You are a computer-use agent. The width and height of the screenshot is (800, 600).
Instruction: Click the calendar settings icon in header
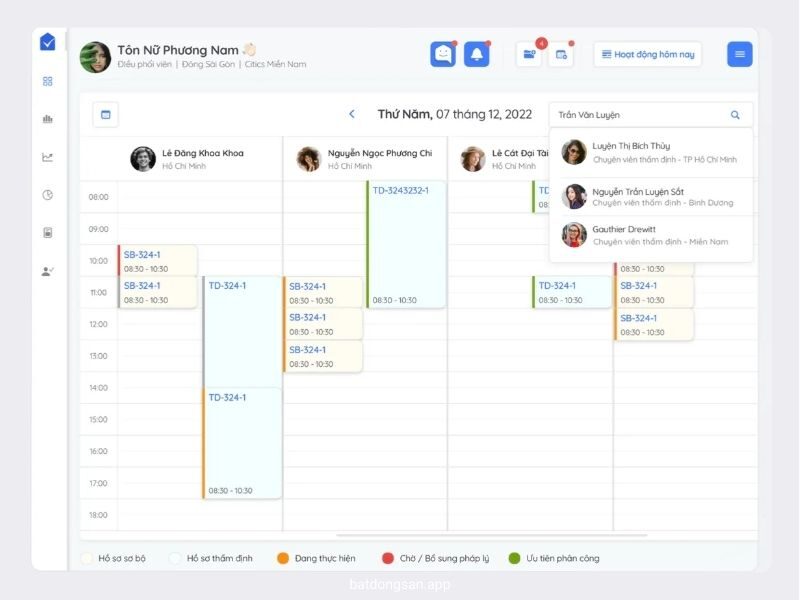561,54
